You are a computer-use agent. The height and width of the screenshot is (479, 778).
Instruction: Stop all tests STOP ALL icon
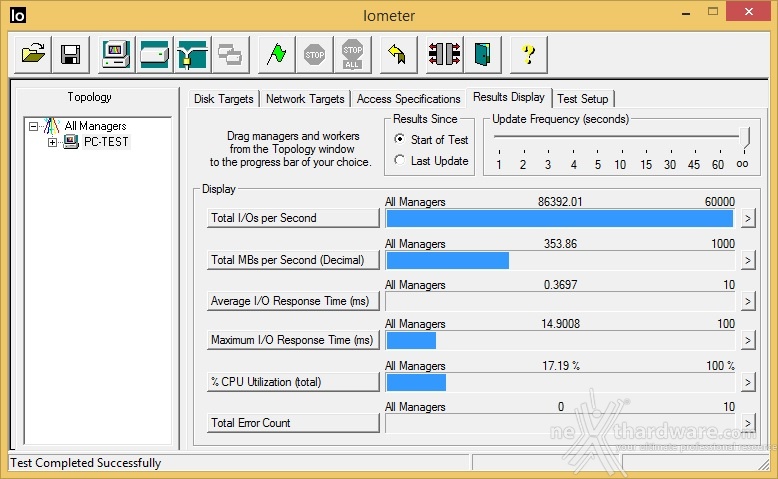click(352, 54)
